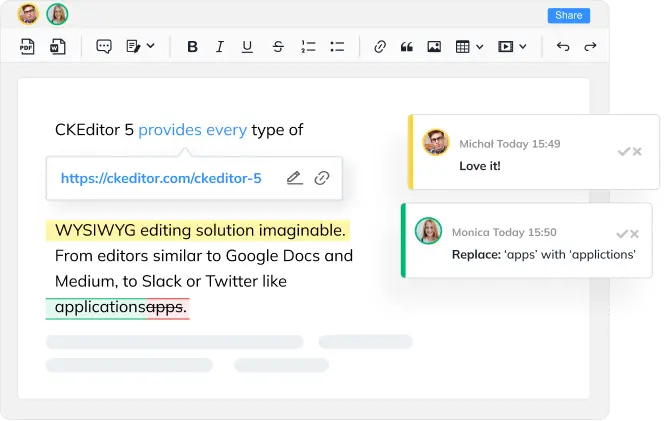This screenshot has width=669, height=421.
Task: Click the 'provides every' linked text
Action: tap(192, 130)
